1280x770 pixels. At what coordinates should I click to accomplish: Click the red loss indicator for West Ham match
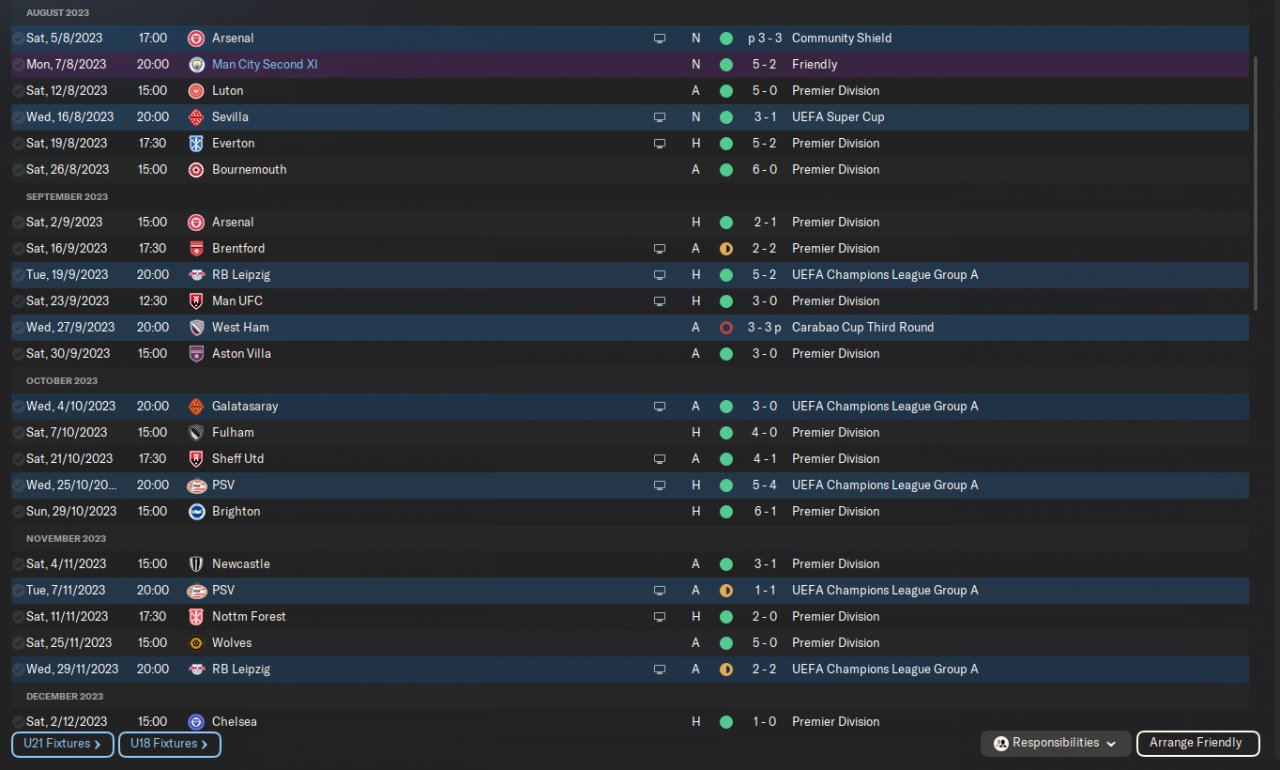(726, 328)
